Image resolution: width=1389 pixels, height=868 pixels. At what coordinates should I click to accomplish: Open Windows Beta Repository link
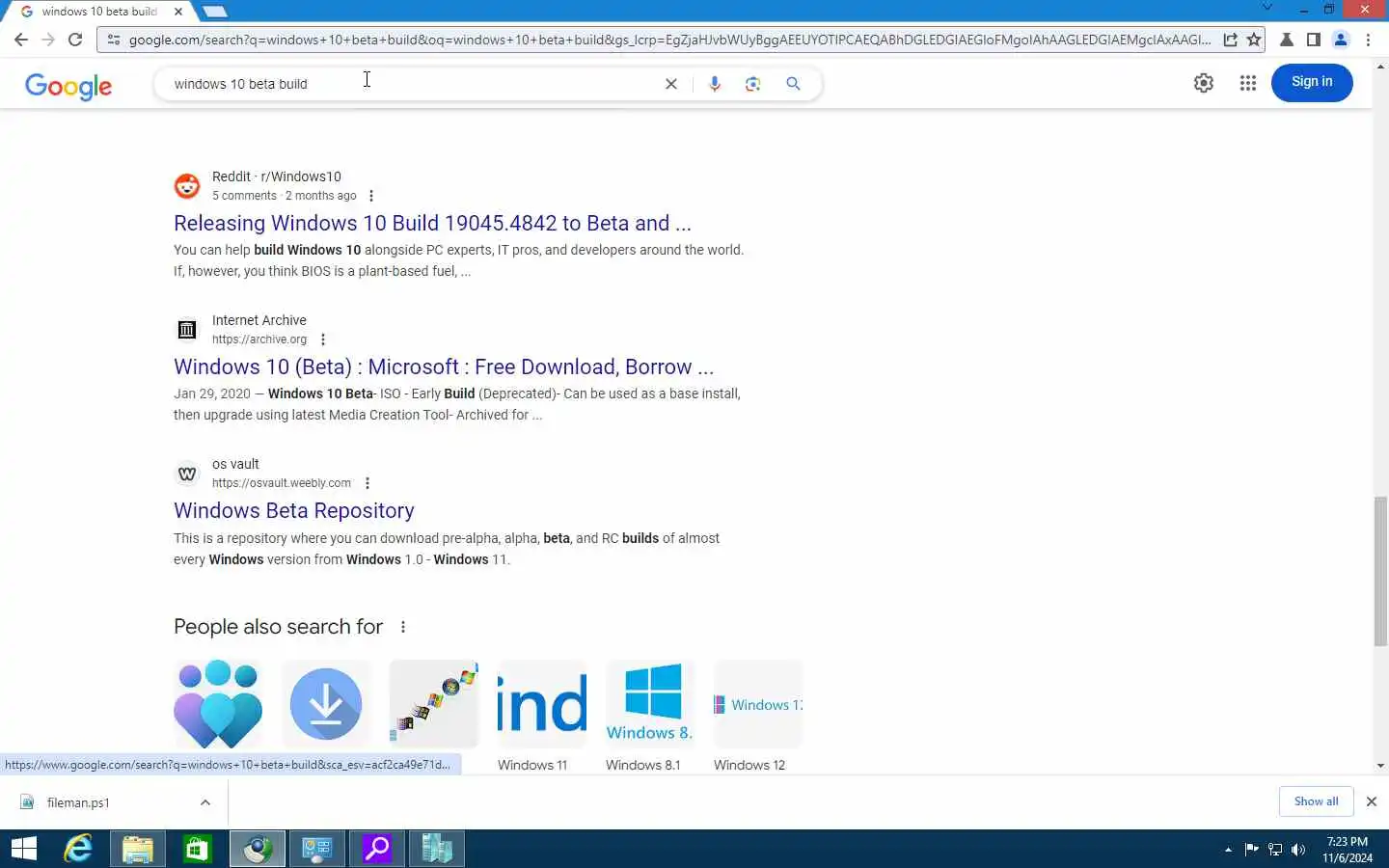coord(294,510)
